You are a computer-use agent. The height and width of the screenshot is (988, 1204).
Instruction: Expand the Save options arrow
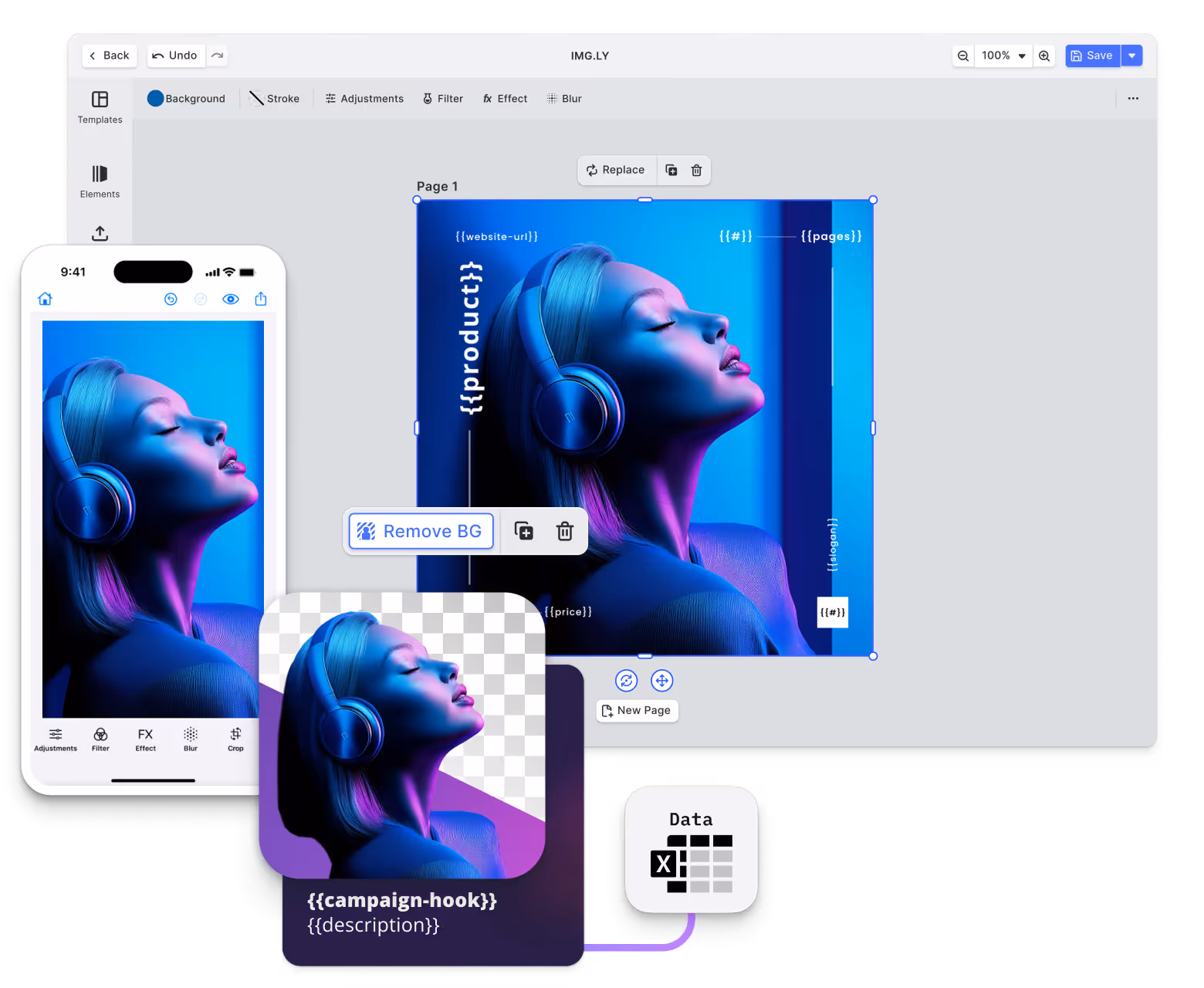[1132, 56]
